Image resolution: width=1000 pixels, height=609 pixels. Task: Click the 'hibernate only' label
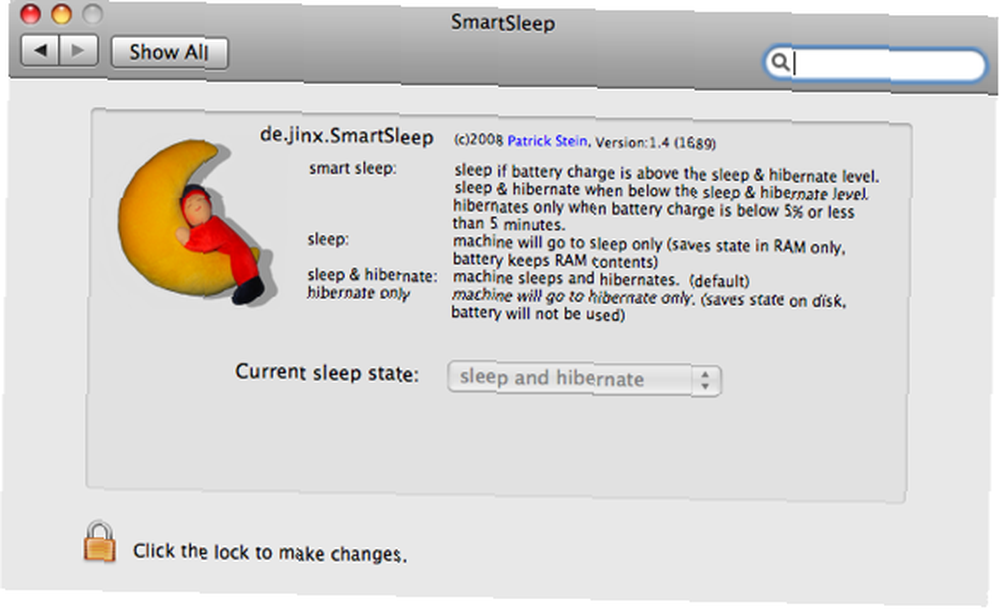[x=358, y=293]
